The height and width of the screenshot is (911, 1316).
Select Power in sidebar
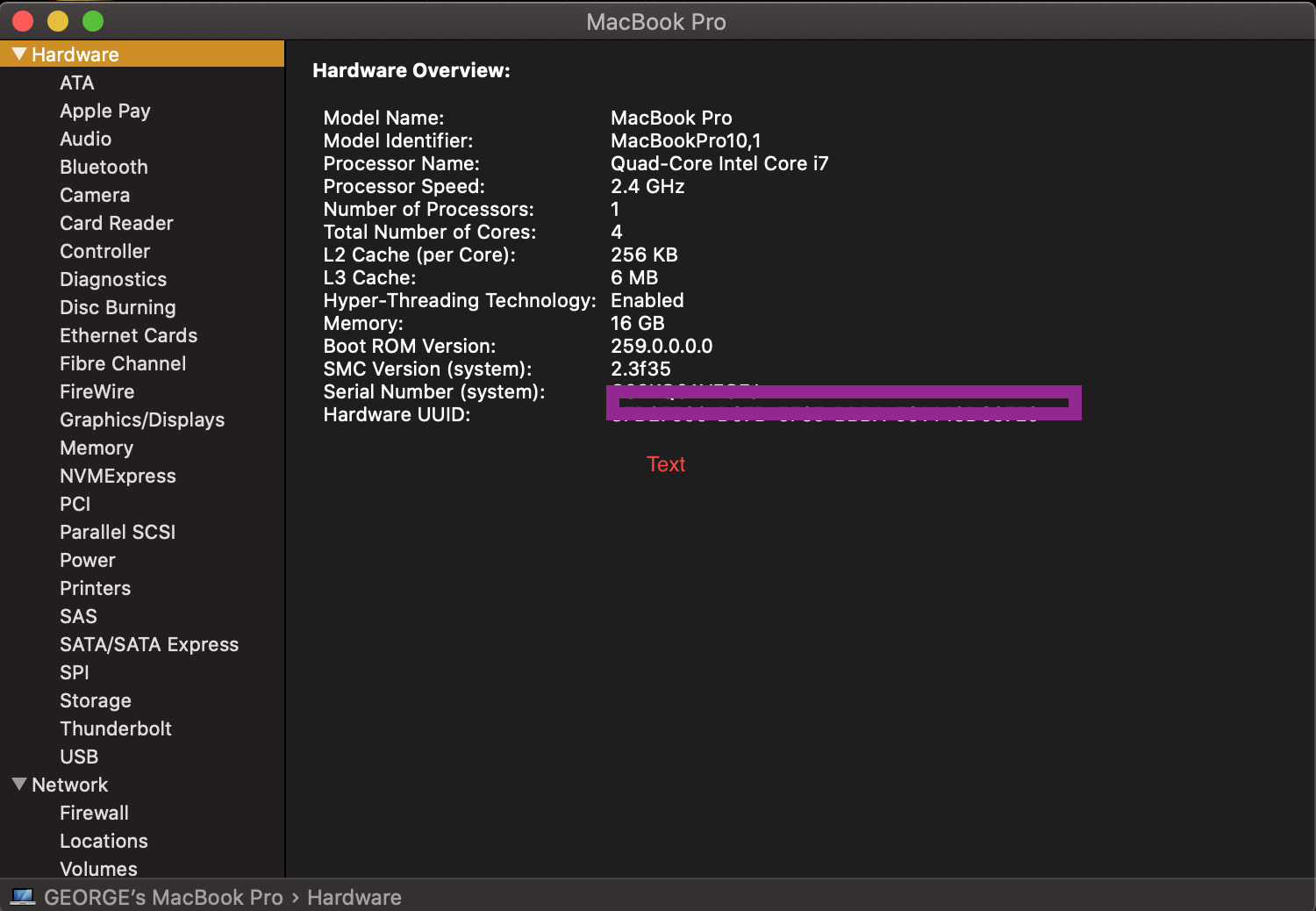88,560
